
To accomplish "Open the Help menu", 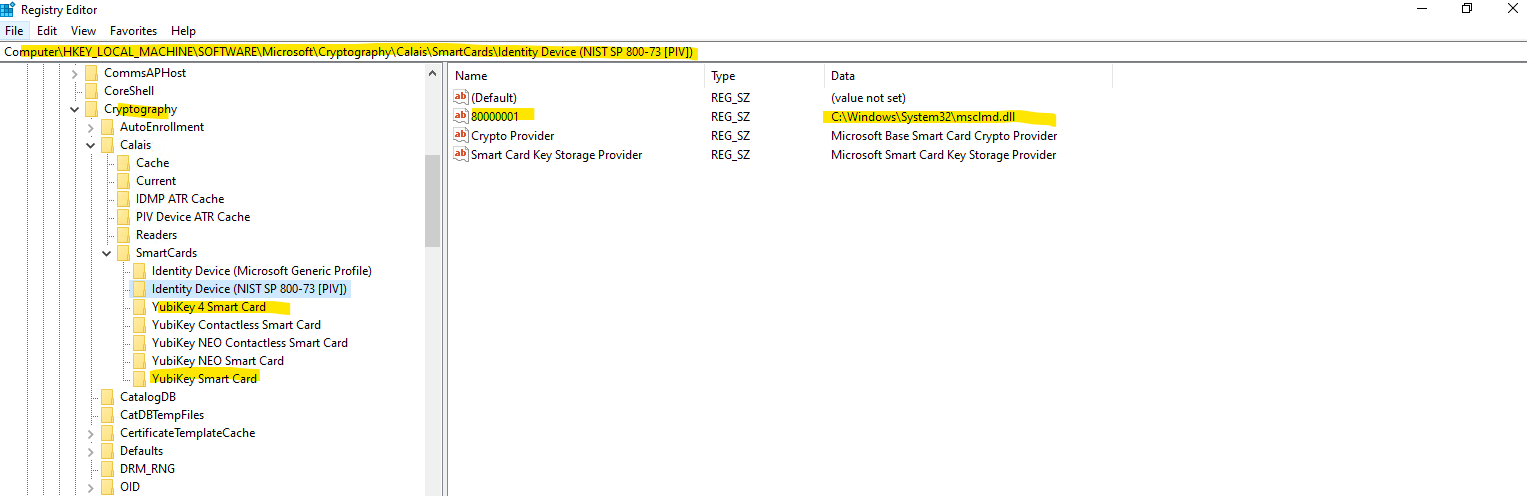I will pyautogui.click(x=184, y=31).
